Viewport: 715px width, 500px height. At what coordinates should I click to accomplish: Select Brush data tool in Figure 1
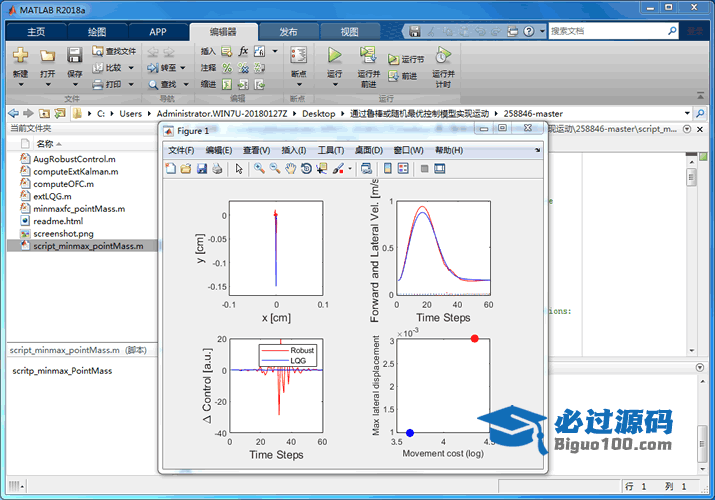pos(338,169)
